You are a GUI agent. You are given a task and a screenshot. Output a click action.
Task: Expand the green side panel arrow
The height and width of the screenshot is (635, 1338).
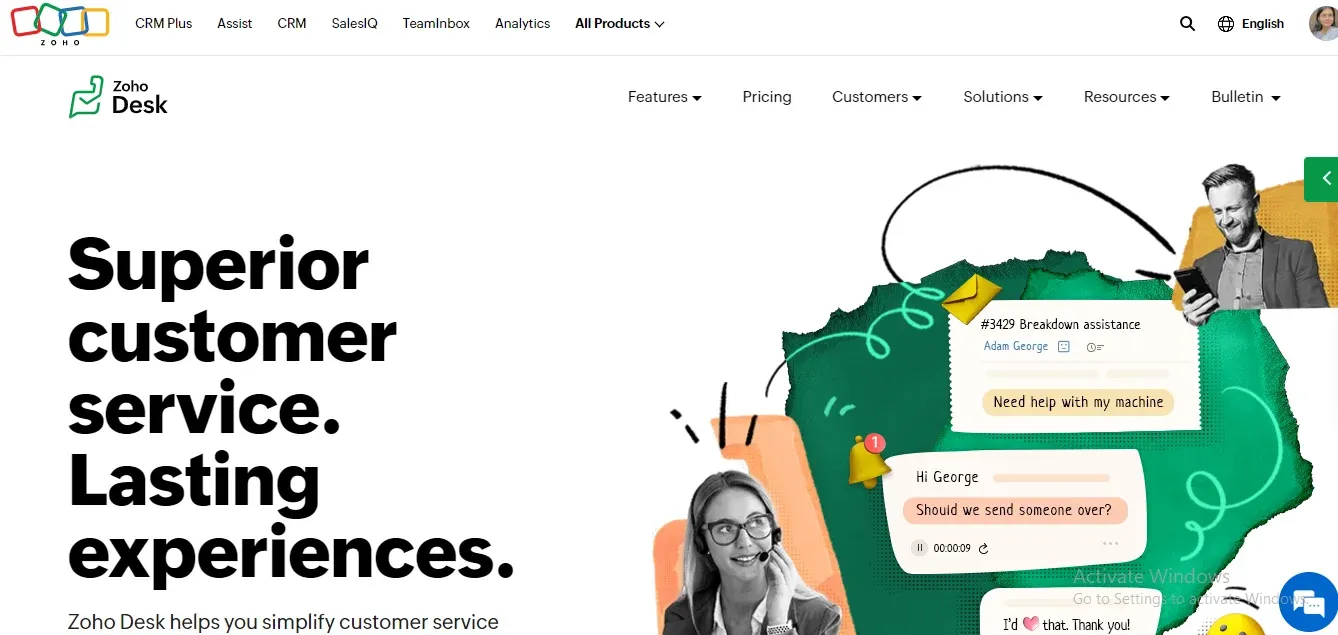click(1322, 179)
